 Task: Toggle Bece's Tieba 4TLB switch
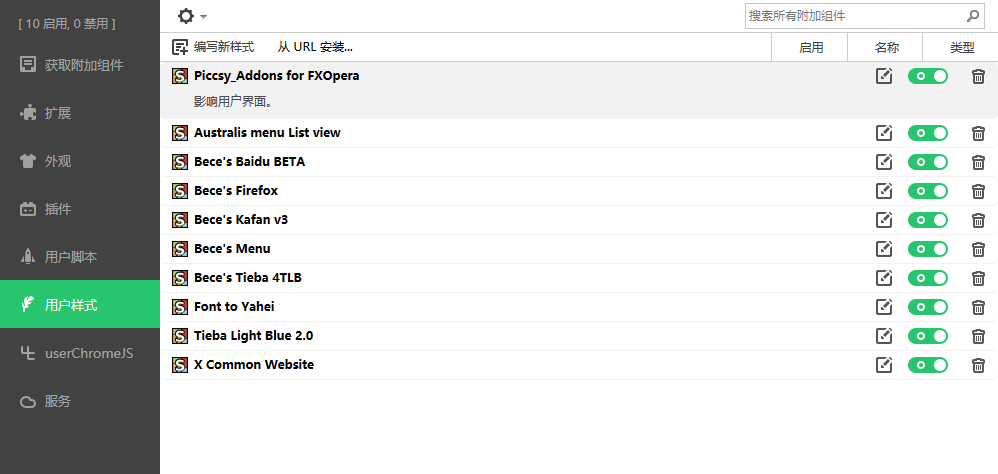(928, 278)
